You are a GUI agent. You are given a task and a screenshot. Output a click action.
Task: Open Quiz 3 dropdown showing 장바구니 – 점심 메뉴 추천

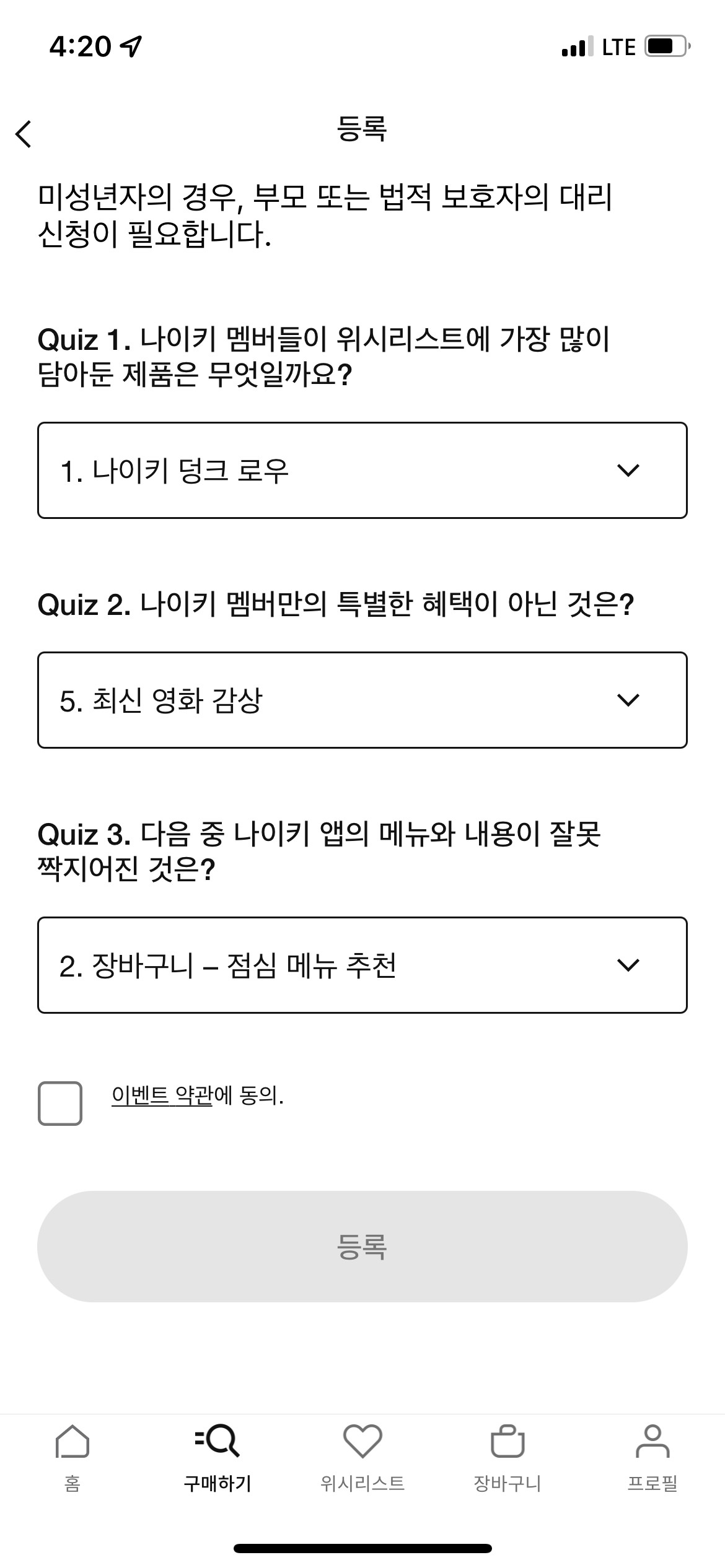[362, 965]
